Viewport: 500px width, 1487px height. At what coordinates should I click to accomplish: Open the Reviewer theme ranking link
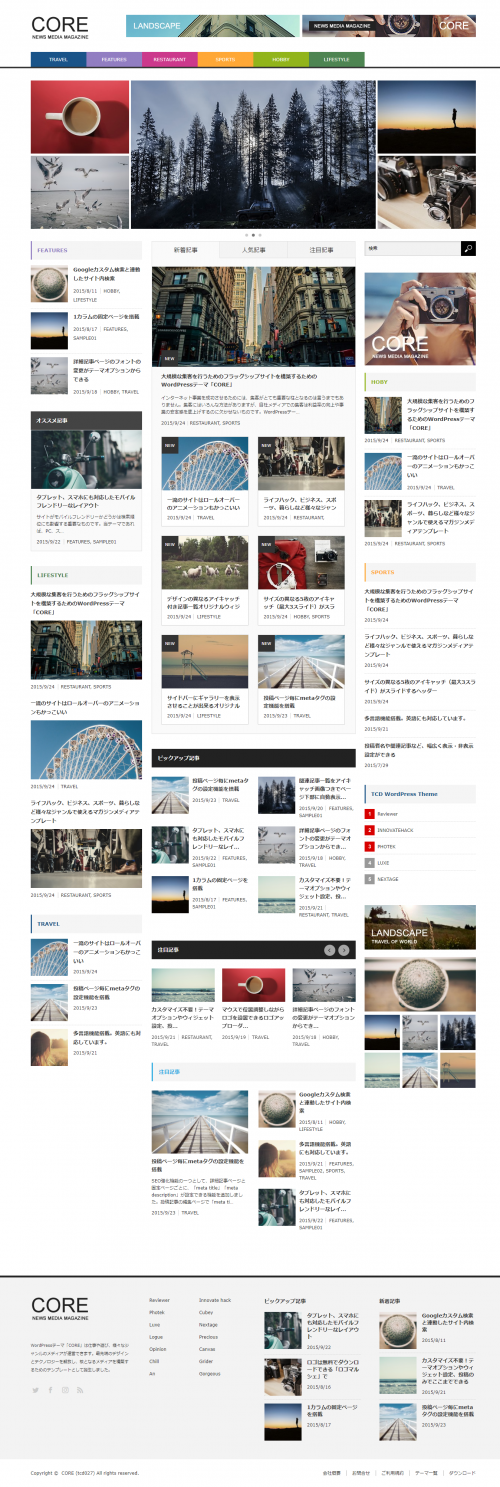387,815
